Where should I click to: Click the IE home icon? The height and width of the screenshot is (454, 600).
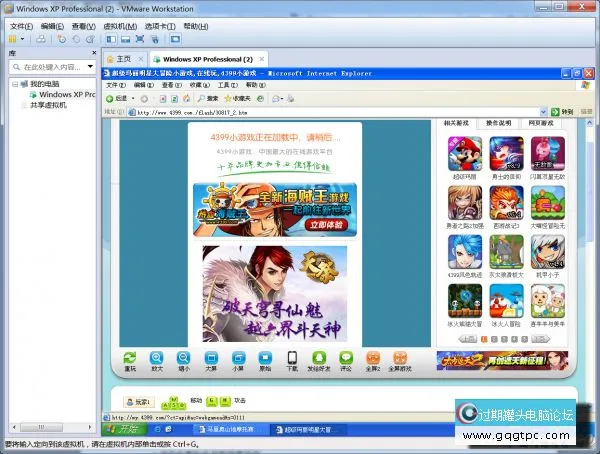coord(186,99)
